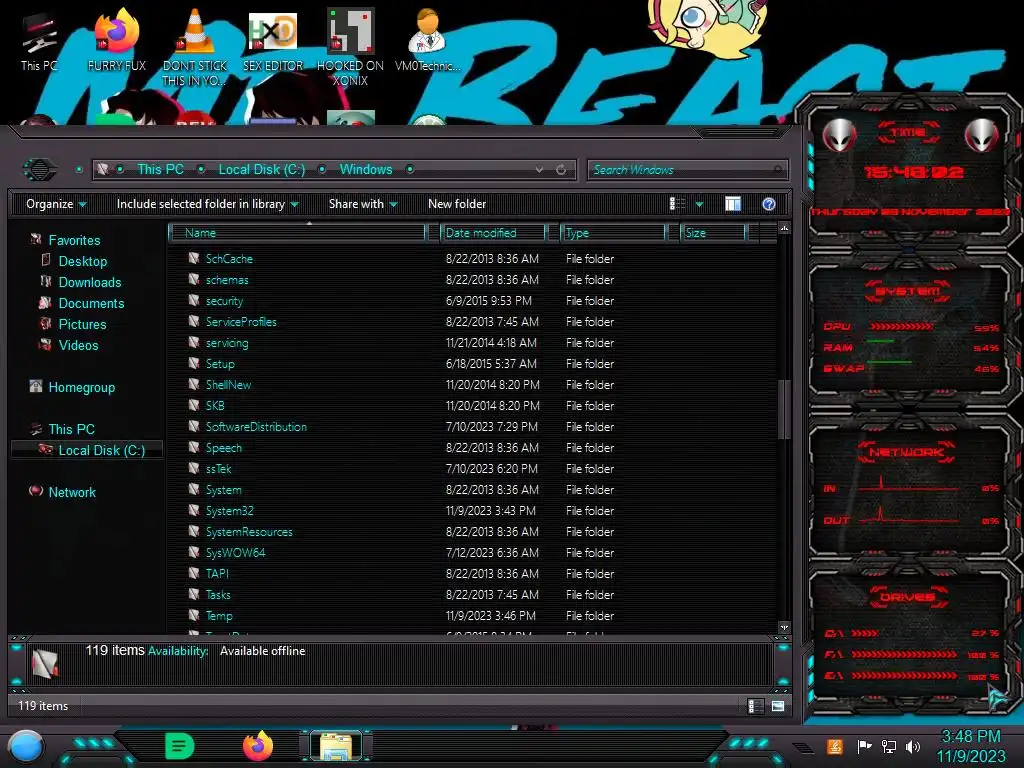This screenshot has height=768, width=1024.
Task: Select the SoftwareDistribution folder
Action: pos(256,426)
